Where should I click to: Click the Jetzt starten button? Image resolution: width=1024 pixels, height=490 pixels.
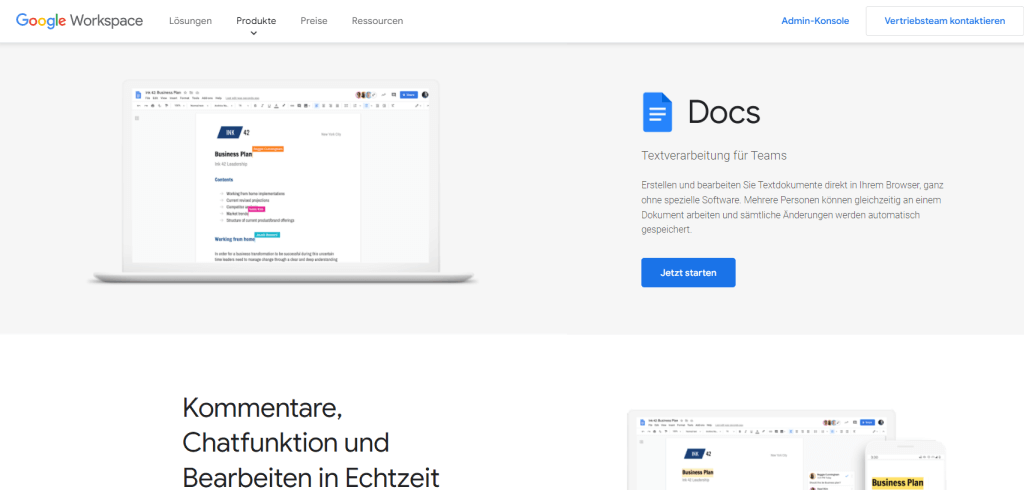tap(688, 272)
